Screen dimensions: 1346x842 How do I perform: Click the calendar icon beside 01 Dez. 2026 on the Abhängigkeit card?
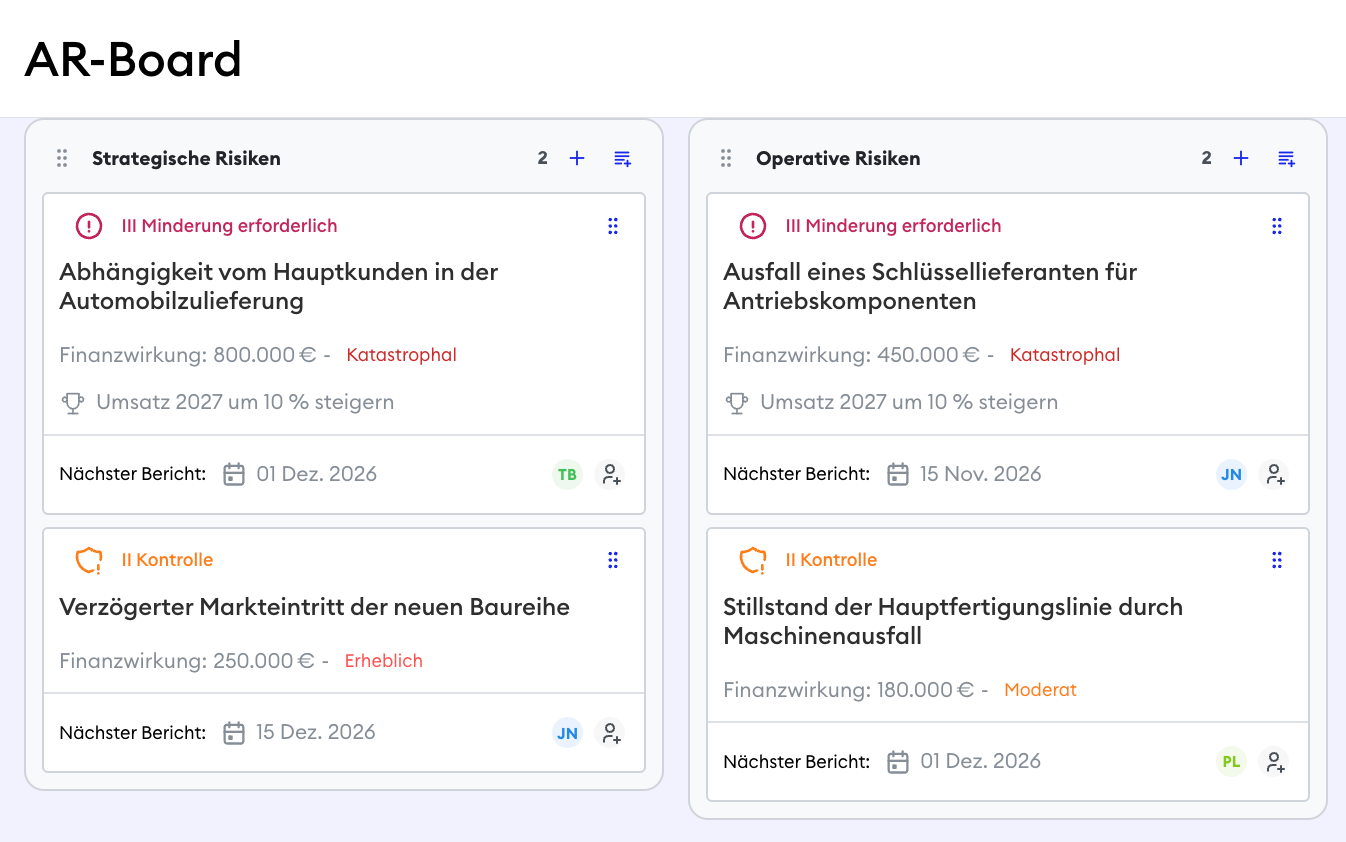point(234,474)
